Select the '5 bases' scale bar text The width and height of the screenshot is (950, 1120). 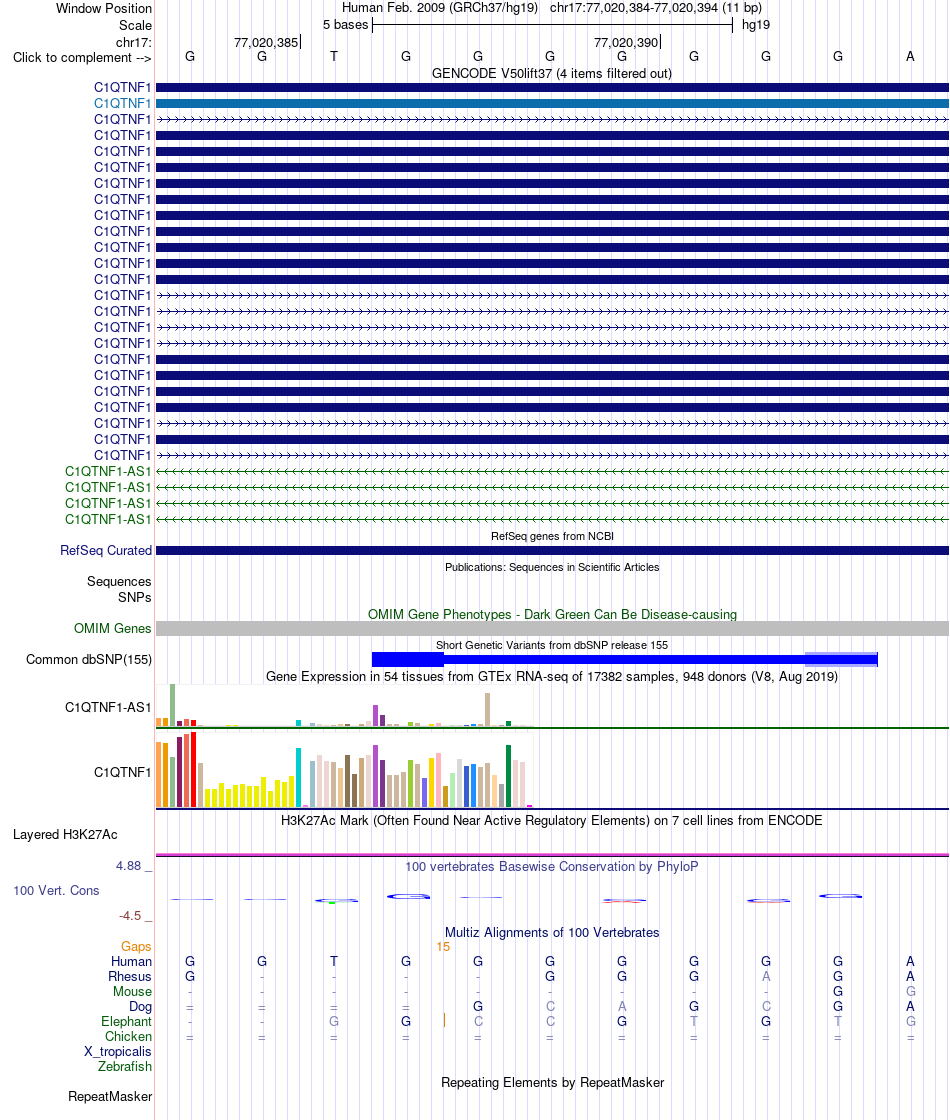(345, 25)
